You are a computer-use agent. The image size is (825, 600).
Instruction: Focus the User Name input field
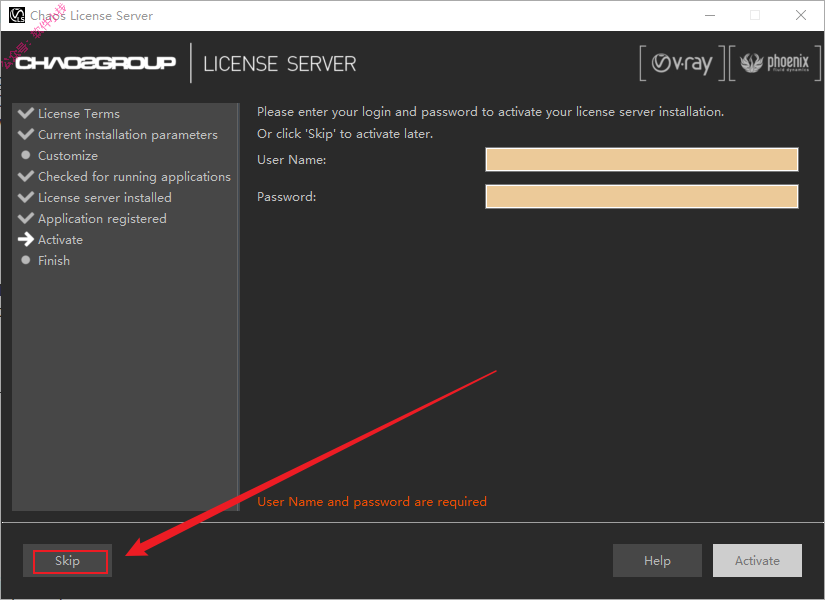coord(641,159)
